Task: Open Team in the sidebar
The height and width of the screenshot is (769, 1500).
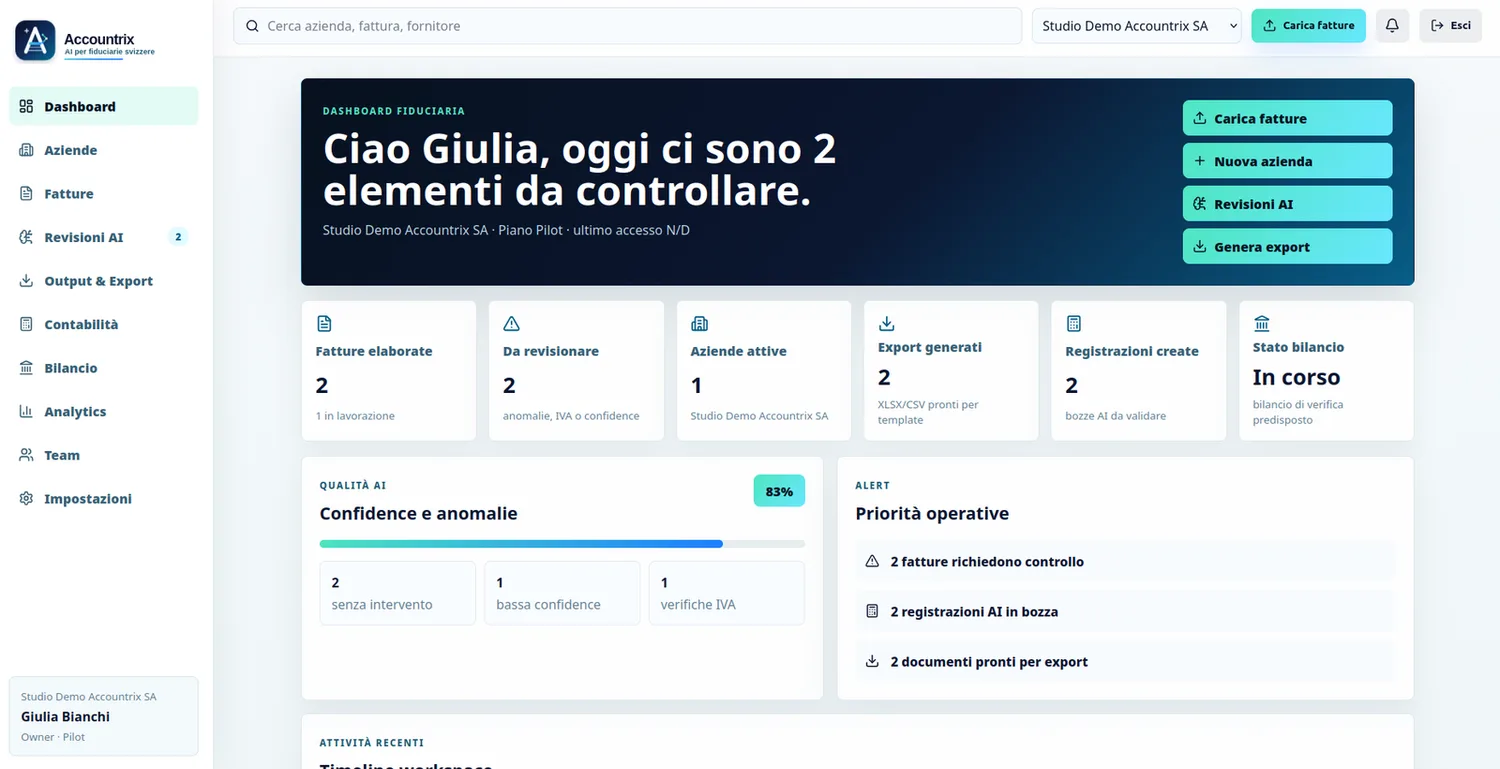Action: [x=104, y=455]
